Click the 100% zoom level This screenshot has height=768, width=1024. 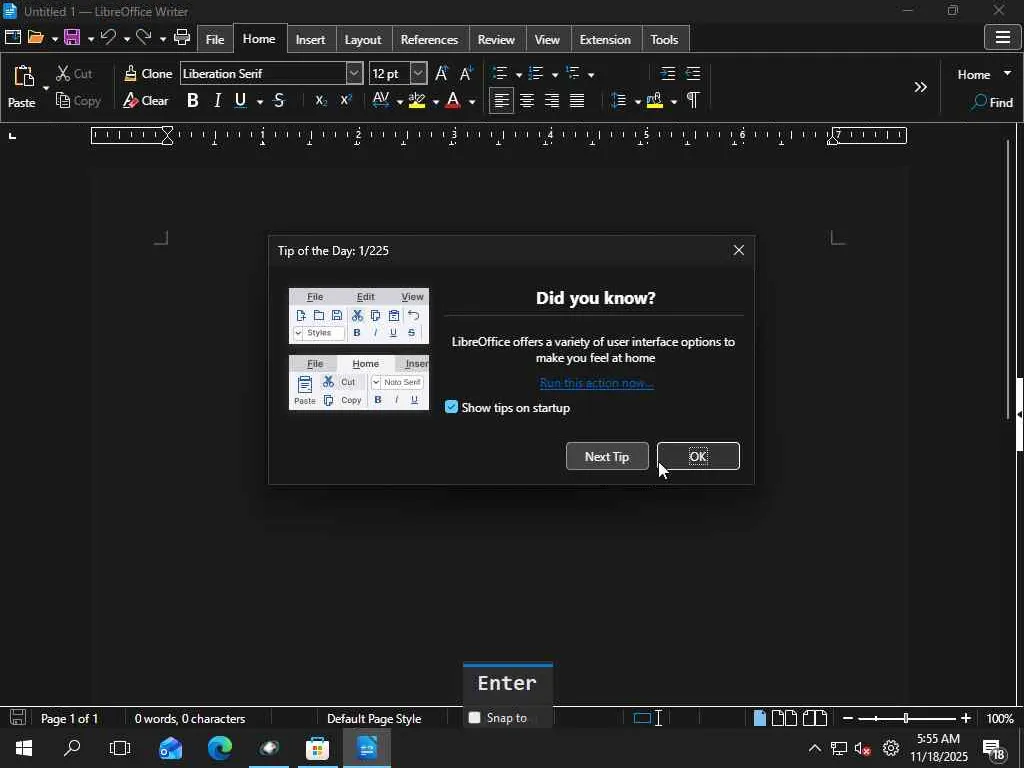pos(1000,718)
